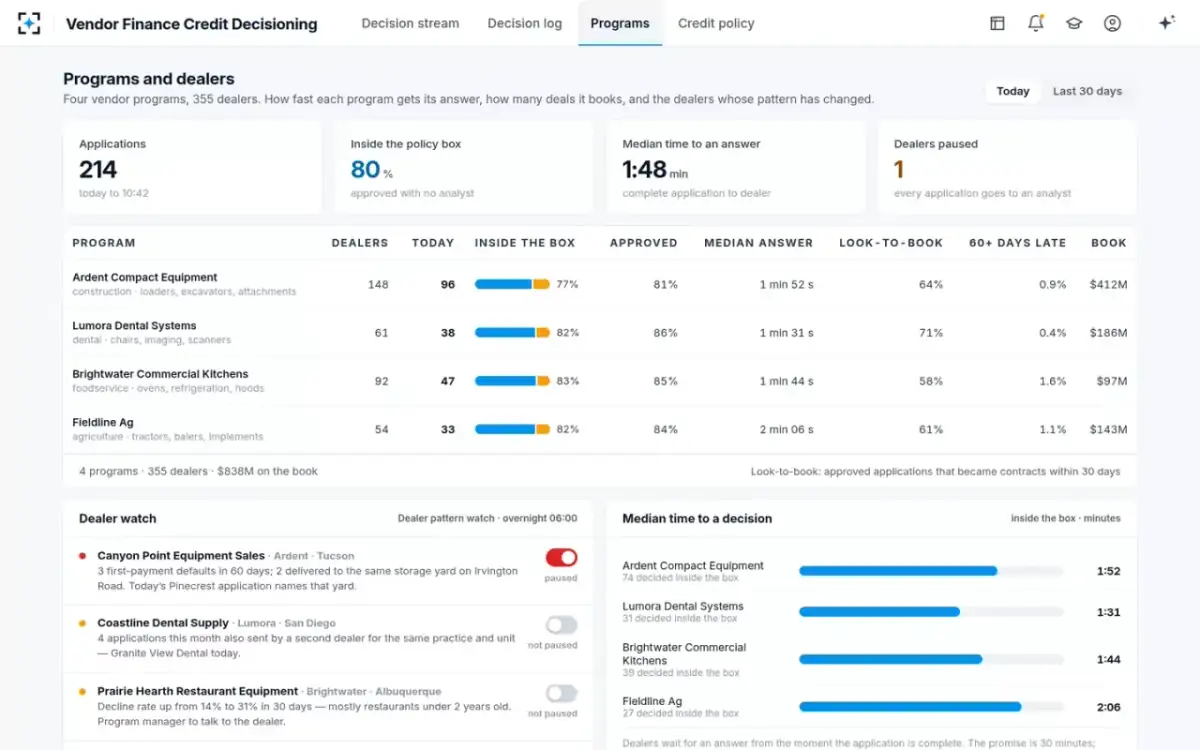Click Lumora's "86%" approved value

pyautogui.click(x=665, y=333)
